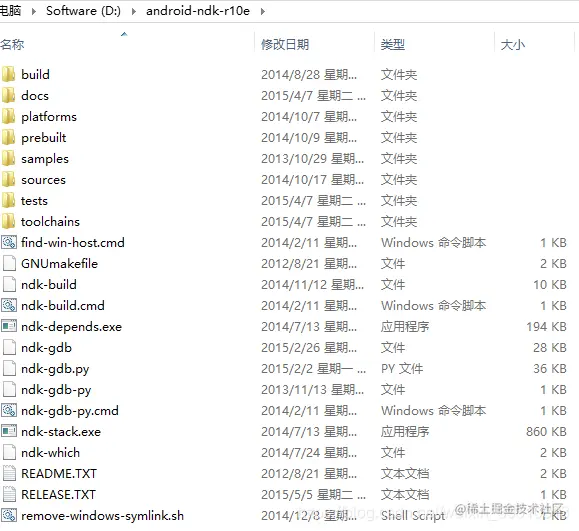The image size is (579, 531).
Task: Select the sources folder icon
Action: pyautogui.click(x=8, y=179)
